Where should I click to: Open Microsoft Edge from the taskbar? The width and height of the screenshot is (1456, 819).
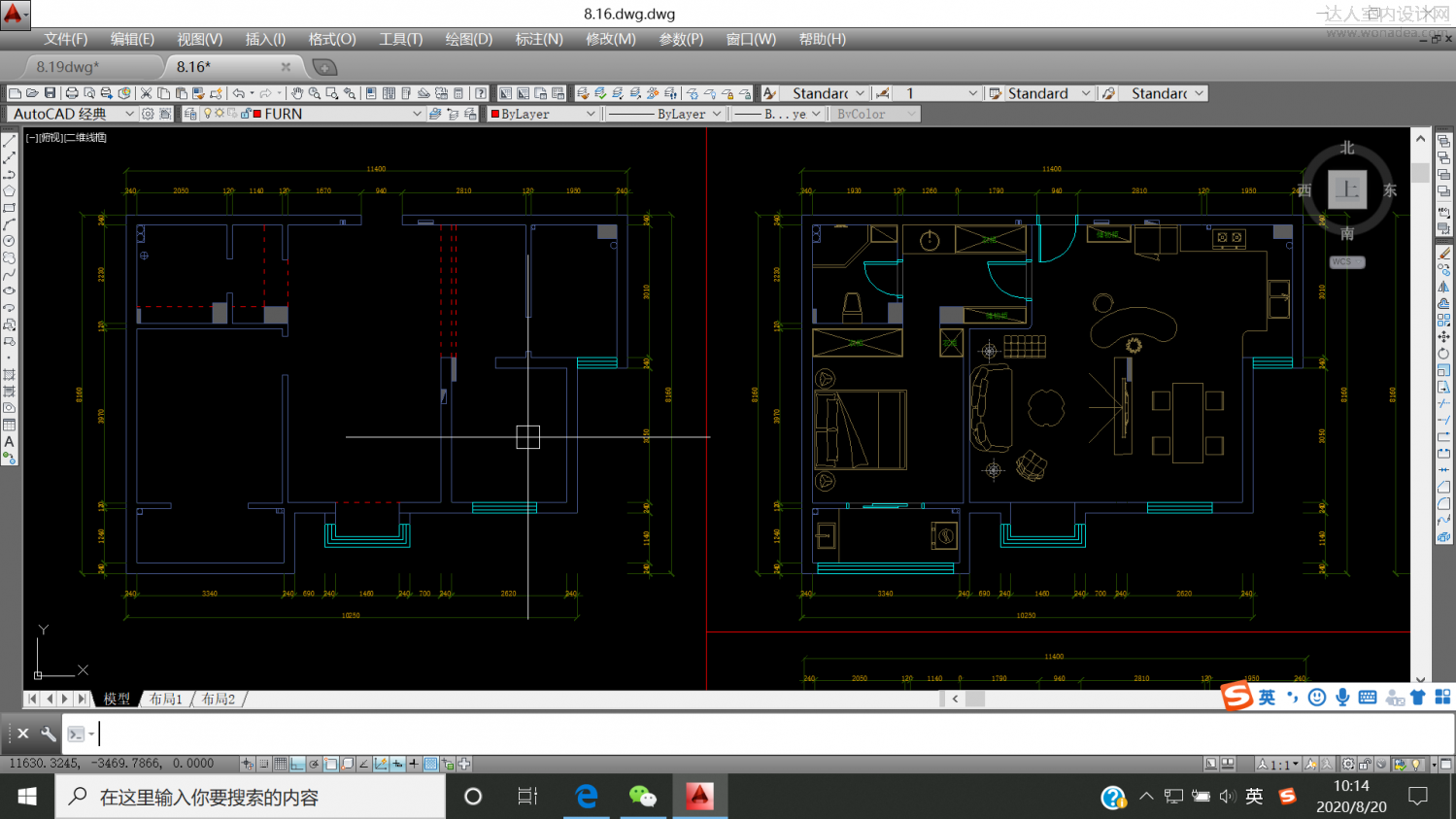(x=587, y=797)
